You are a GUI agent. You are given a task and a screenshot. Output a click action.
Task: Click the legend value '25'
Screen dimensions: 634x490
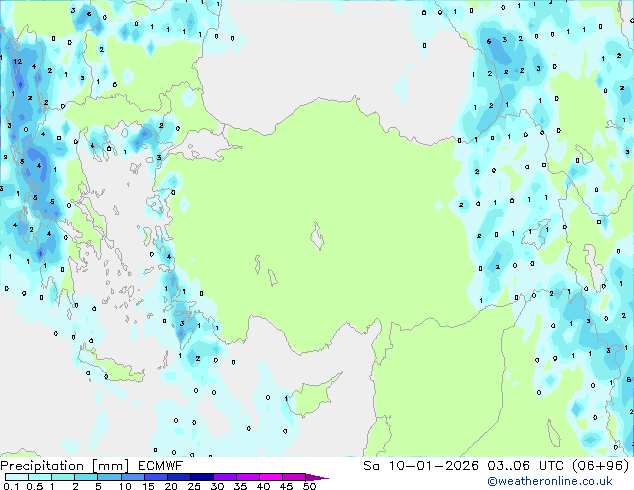pos(194,486)
